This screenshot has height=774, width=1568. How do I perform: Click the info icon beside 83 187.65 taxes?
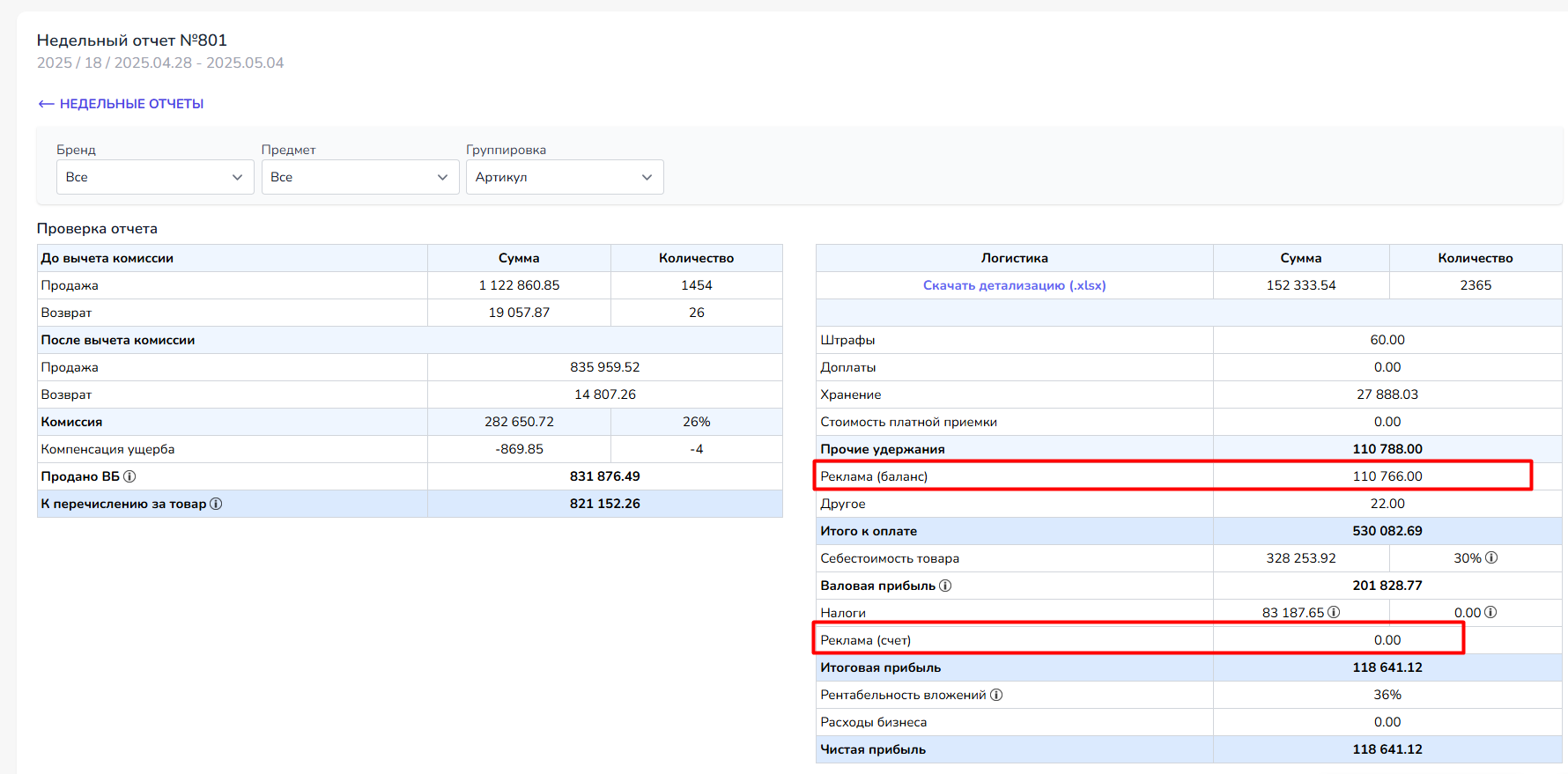pos(1334,612)
